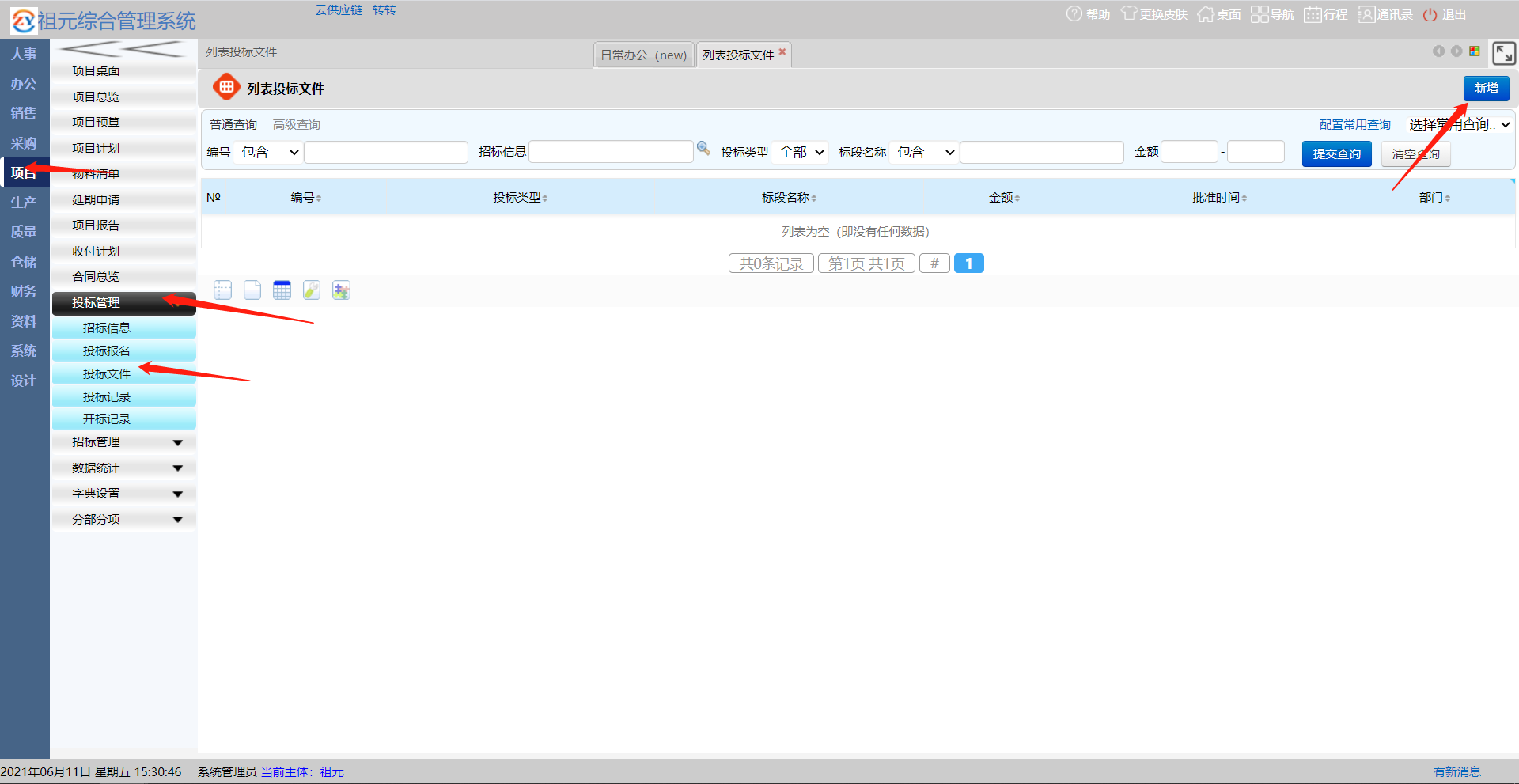
Task: Click the 转转 link
Action: tap(384, 10)
